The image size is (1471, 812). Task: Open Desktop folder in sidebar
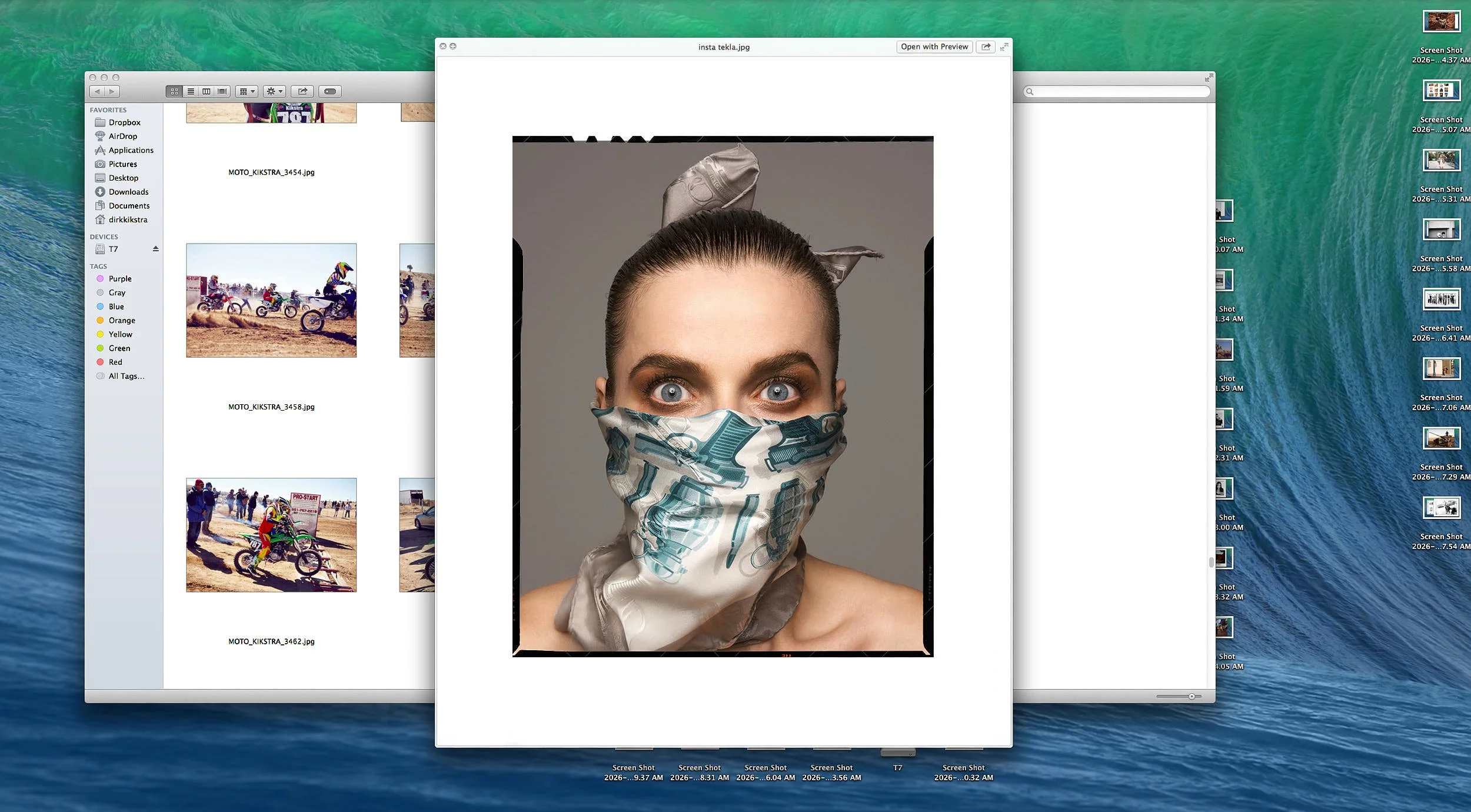[x=124, y=178]
